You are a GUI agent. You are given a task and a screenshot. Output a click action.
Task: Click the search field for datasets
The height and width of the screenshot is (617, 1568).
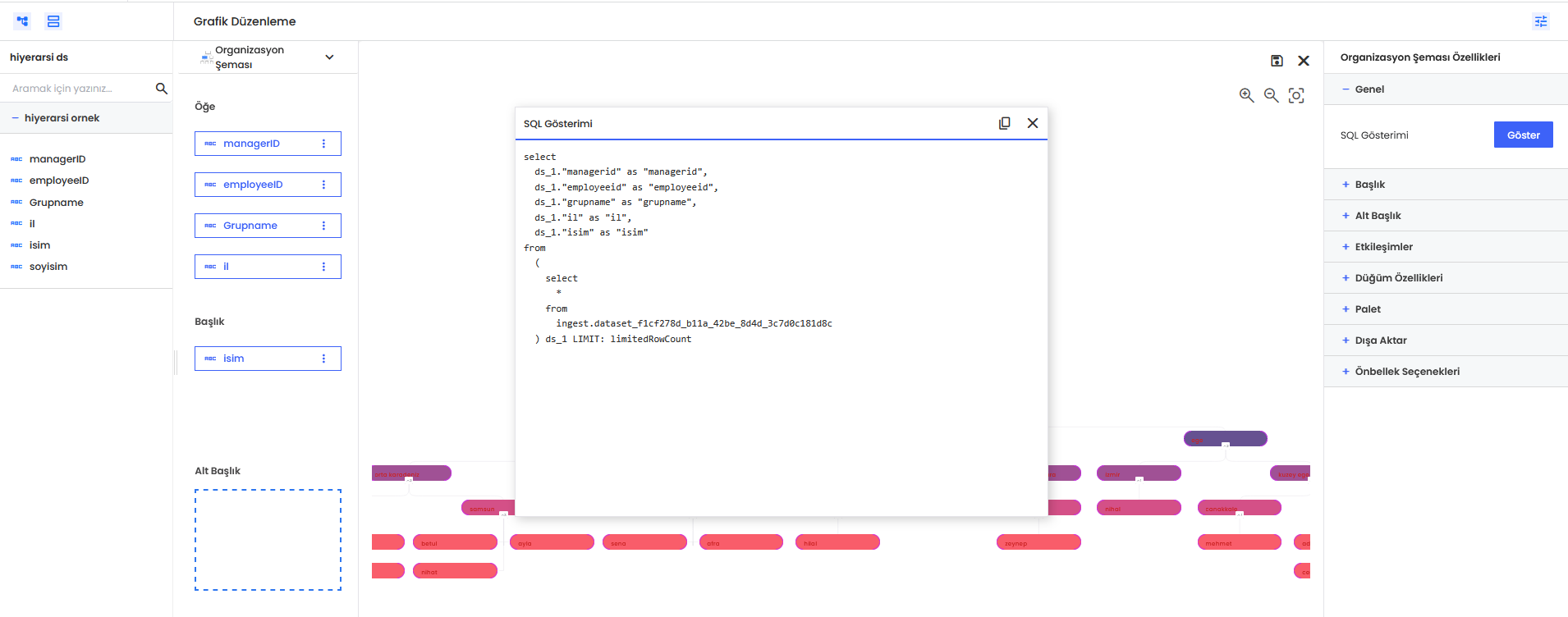78,89
